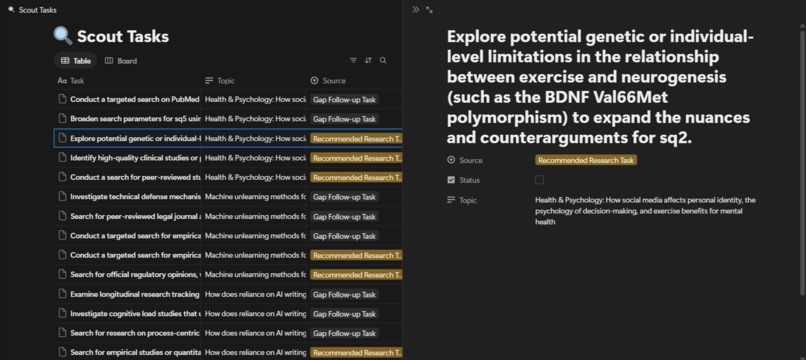Screen dimensions: 806x360
Task: Open the Task column header menu
Action: point(71,81)
